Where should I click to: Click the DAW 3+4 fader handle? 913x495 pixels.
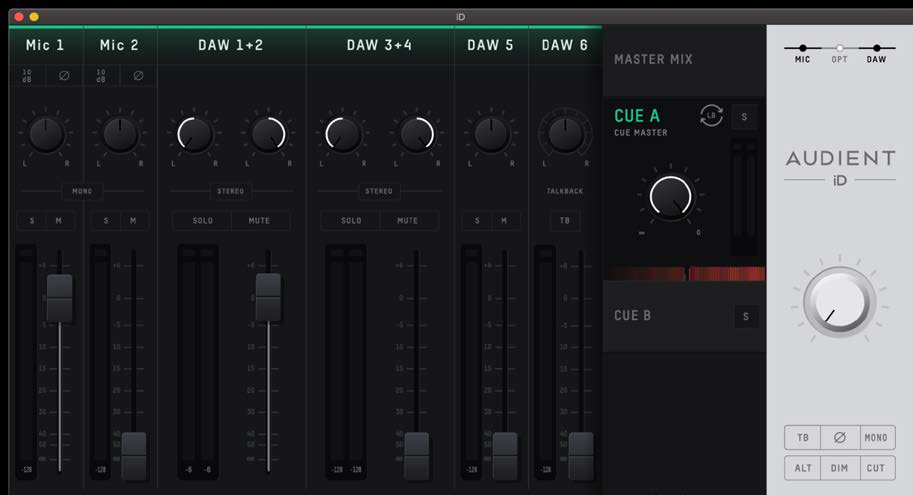(x=417, y=456)
